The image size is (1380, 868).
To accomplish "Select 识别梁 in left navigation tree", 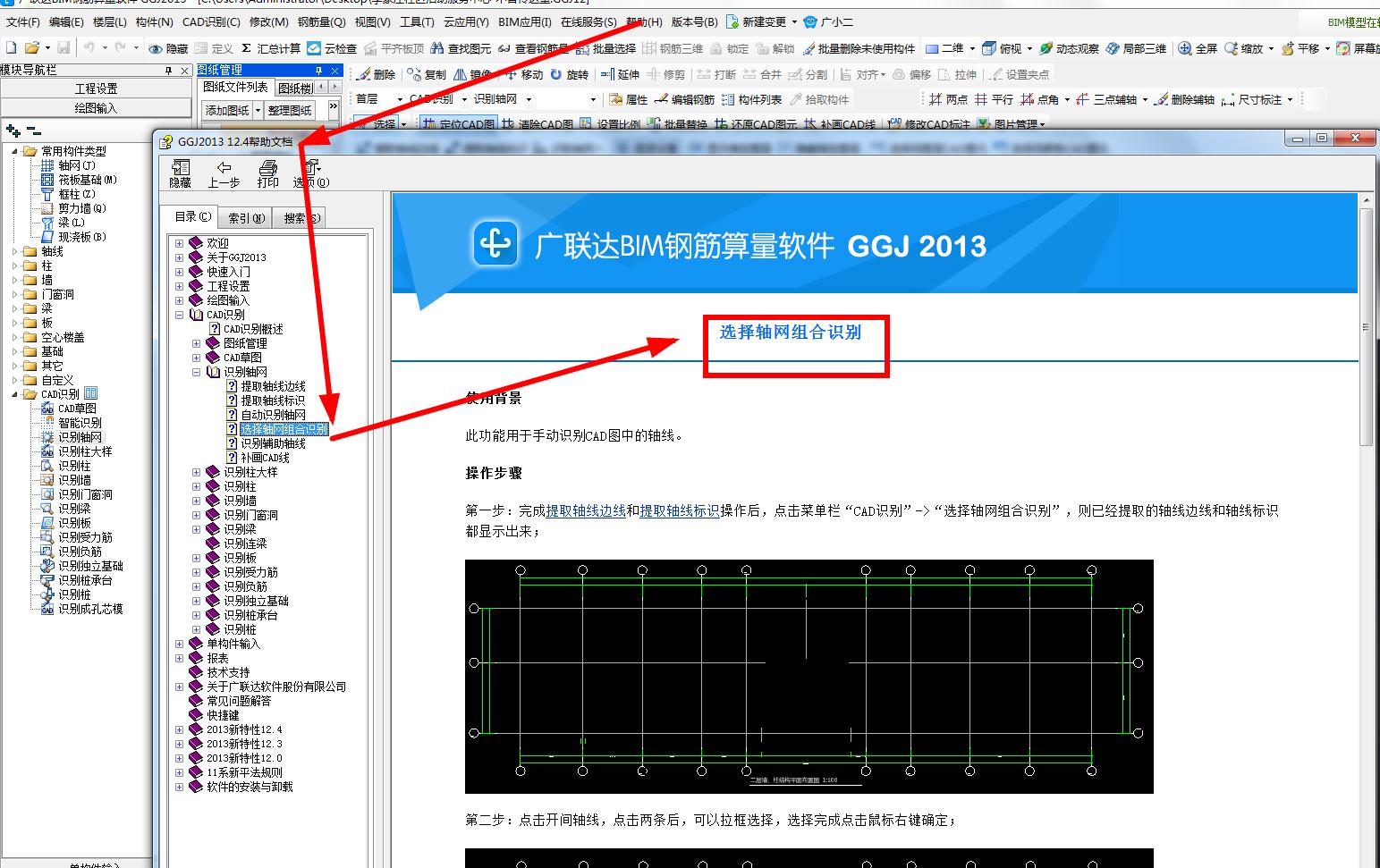I will coord(74,509).
